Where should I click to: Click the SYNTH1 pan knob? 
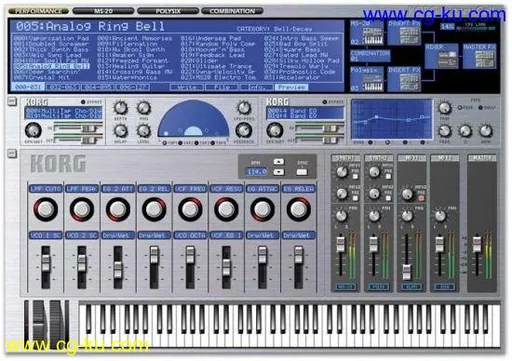point(341,216)
